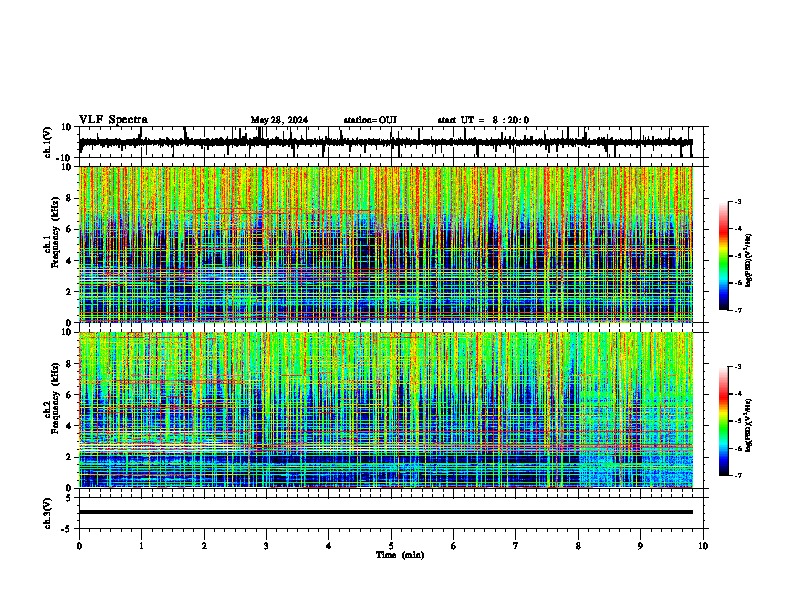792x612 pixels.
Task: Click the ch.1 "Frequency (kHz)" axis label
Action: tap(54, 232)
